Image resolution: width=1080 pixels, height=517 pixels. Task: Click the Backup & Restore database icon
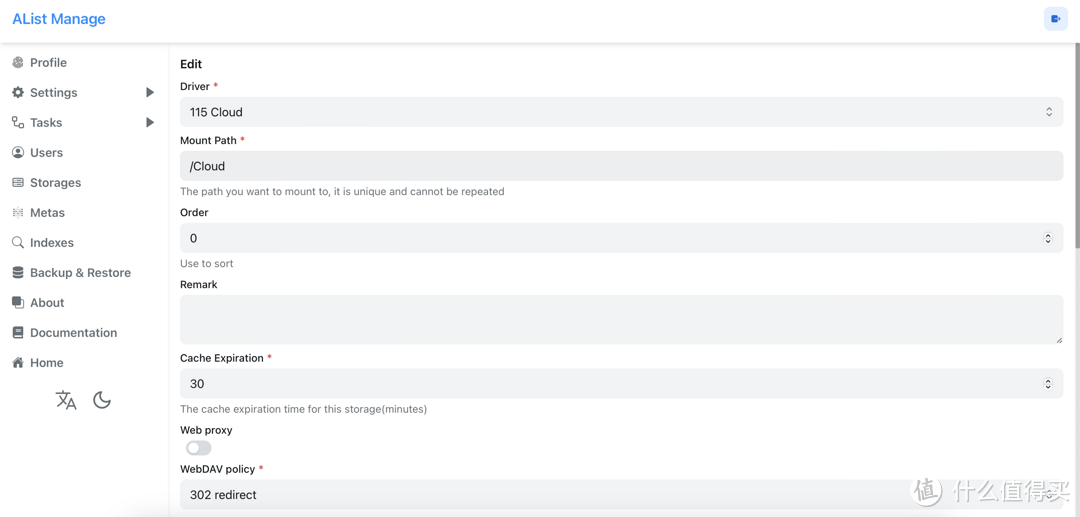18,273
